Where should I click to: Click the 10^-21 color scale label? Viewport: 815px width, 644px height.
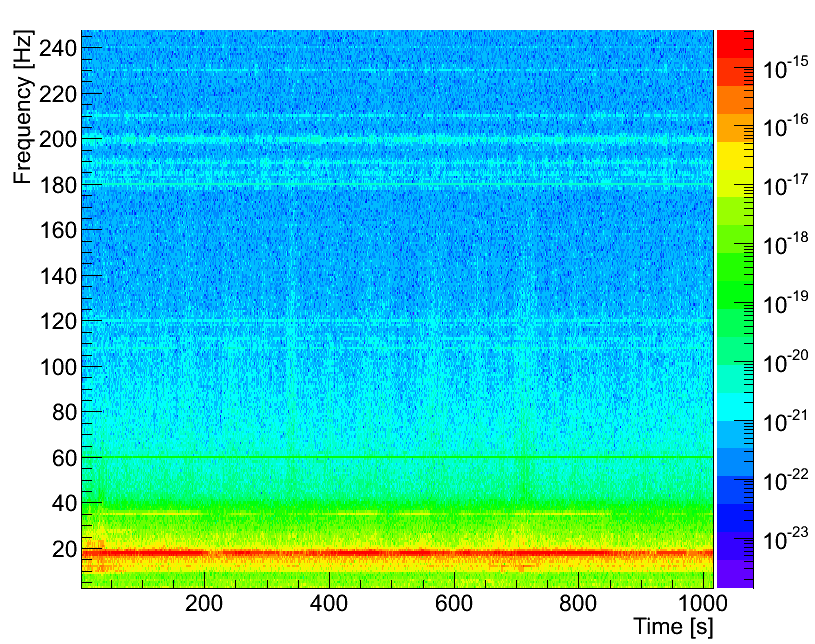click(x=785, y=422)
